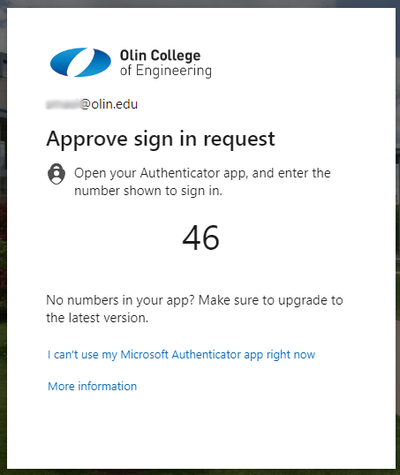The image size is (400, 475).
Task: Click the Authenticator lock person icon
Action: coord(56,173)
